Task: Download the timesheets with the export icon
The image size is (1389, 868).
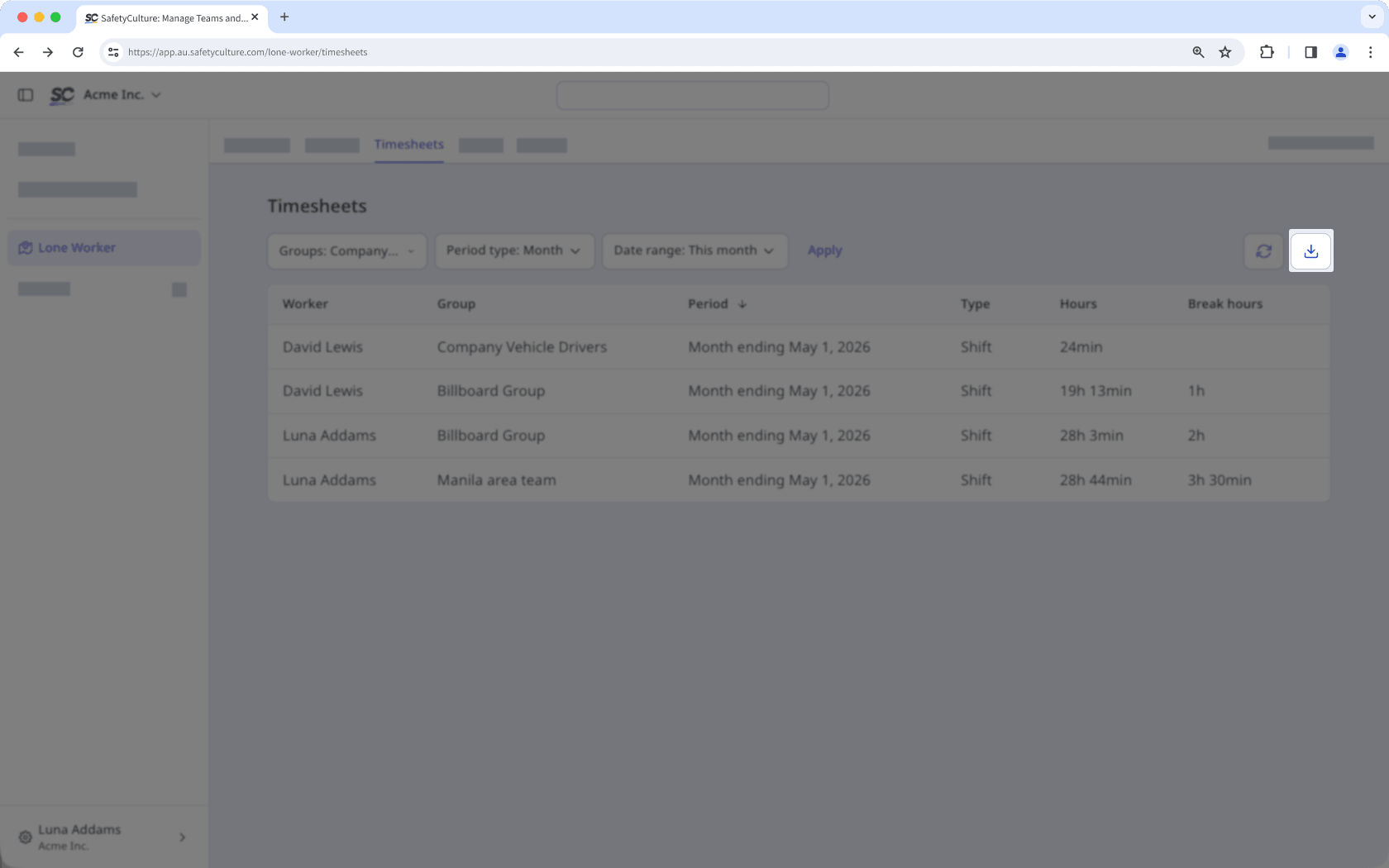Action: (x=1311, y=250)
